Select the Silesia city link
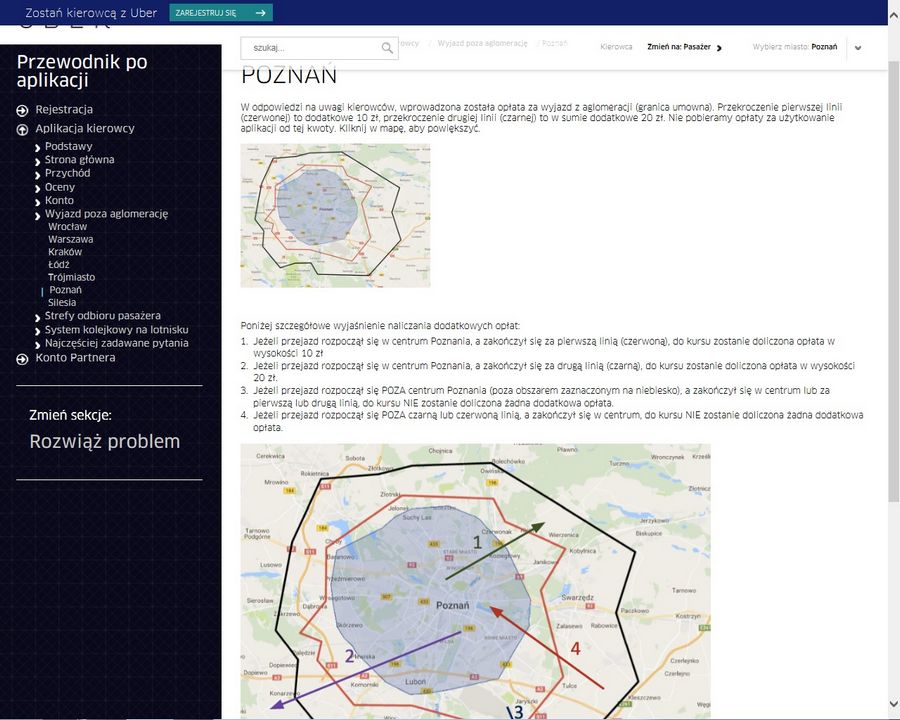Image resolution: width=900 pixels, height=720 pixels. [62, 303]
